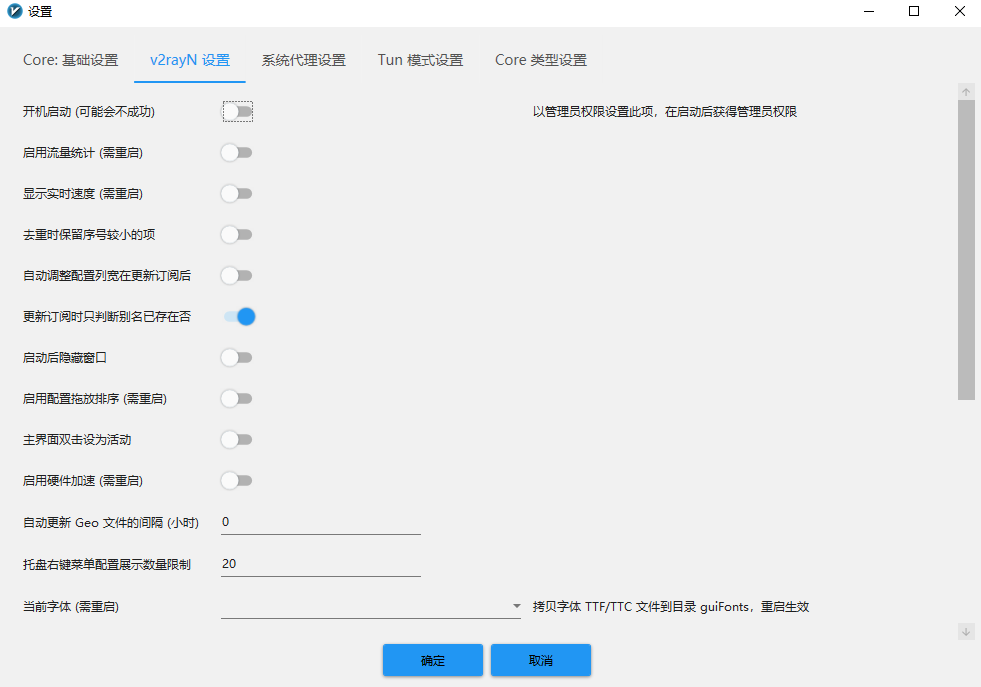Viewport: 981px width, 687px height.
Task: Click the 当前字体 (需重启) label
Action: [x=71, y=607]
